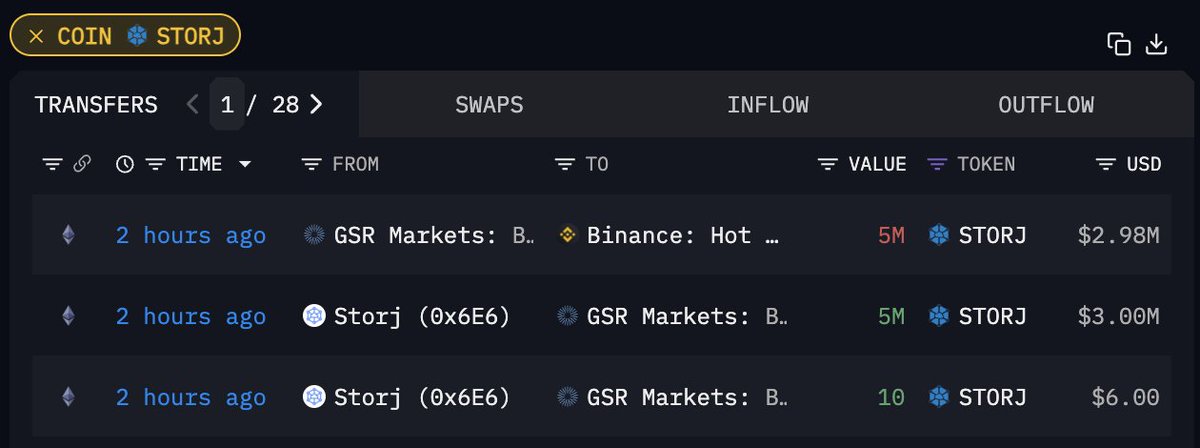Expand the TIME sort dropdown arrow

[x=244, y=165]
